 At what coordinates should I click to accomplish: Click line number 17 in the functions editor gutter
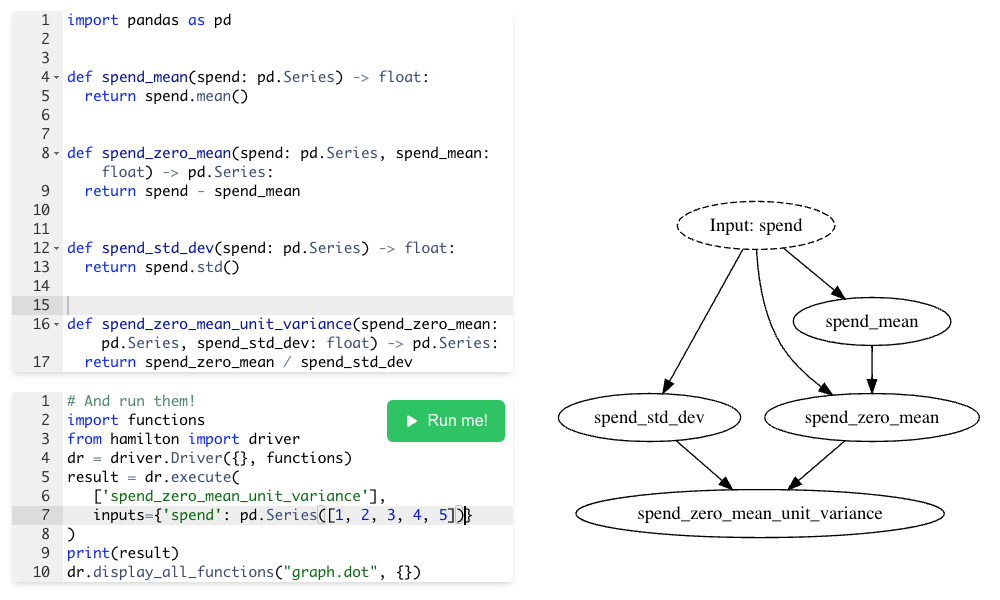click(40, 362)
